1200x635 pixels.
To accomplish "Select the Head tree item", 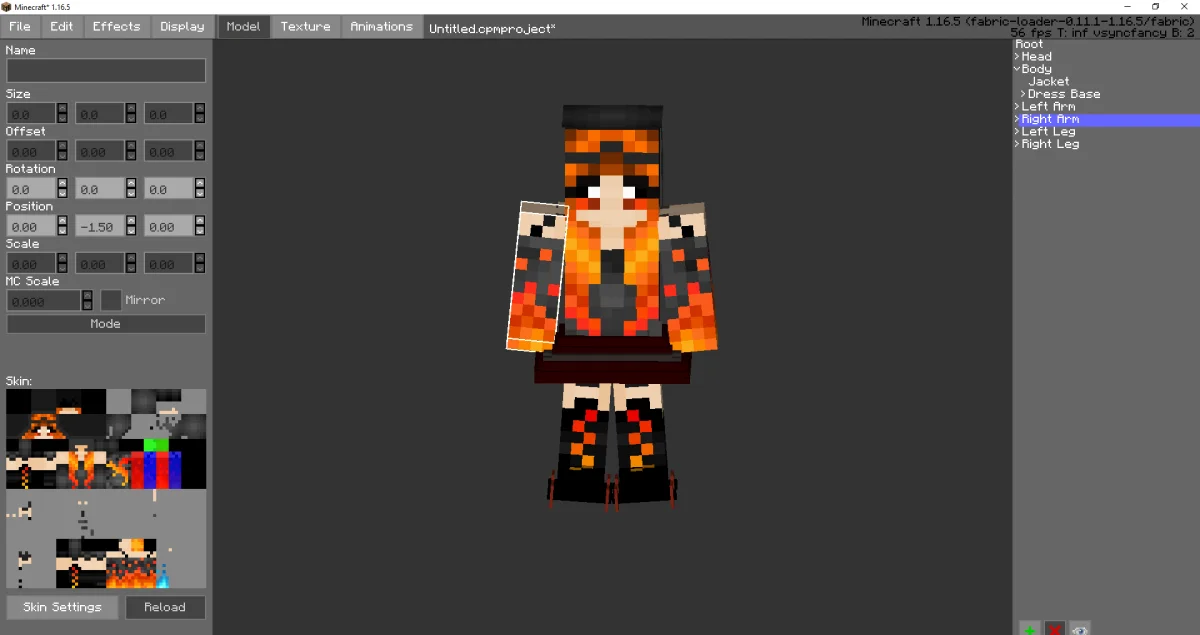I will (x=1036, y=57).
